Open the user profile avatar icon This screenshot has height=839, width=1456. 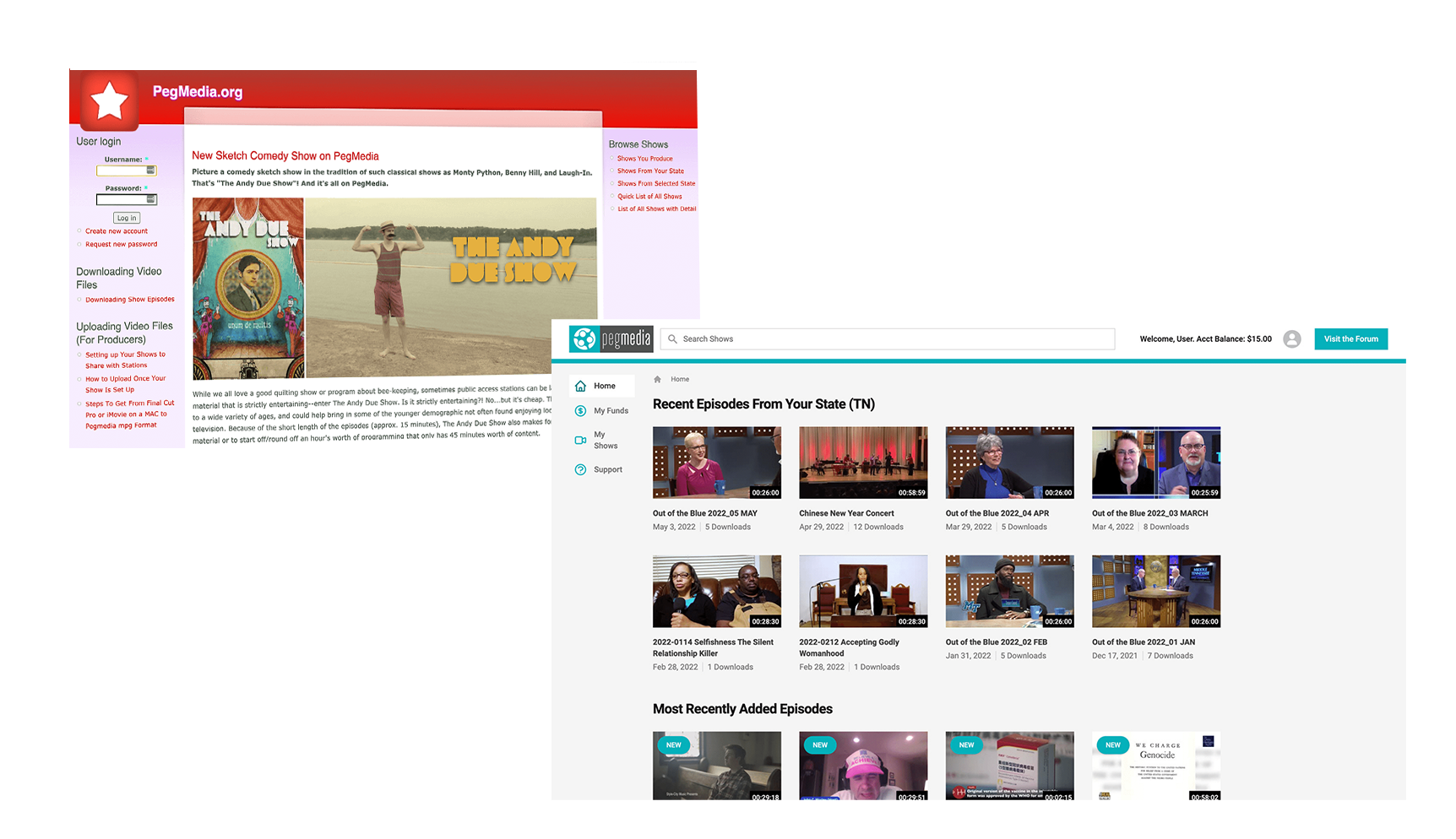pyautogui.click(x=1291, y=339)
